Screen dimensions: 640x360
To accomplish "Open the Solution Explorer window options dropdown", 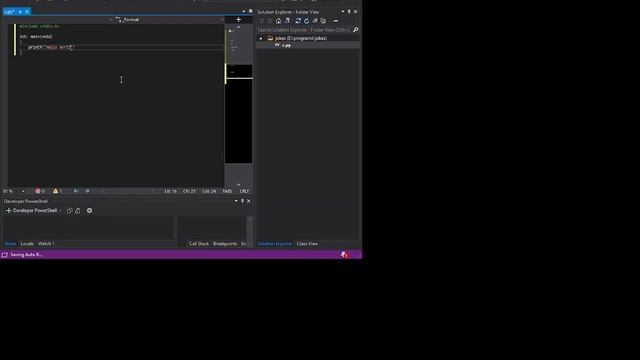I will [x=343, y=12].
